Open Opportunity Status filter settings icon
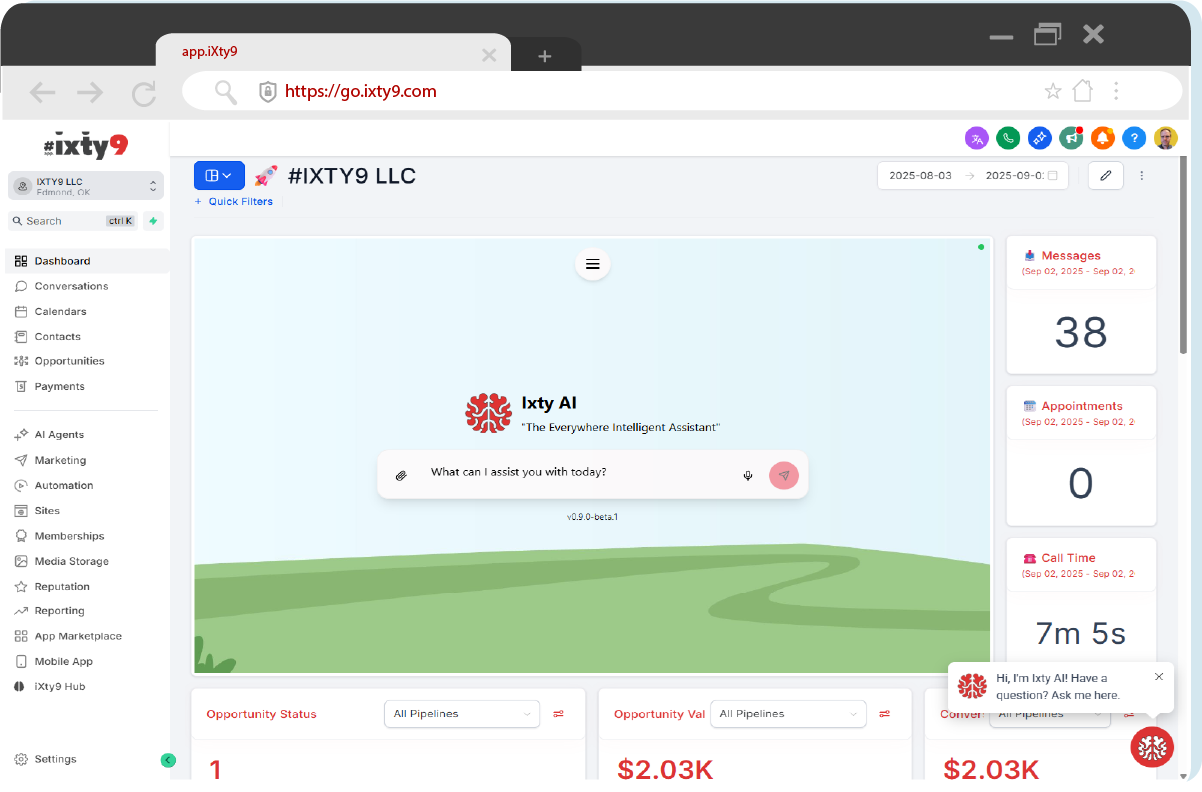 click(559, 714)
